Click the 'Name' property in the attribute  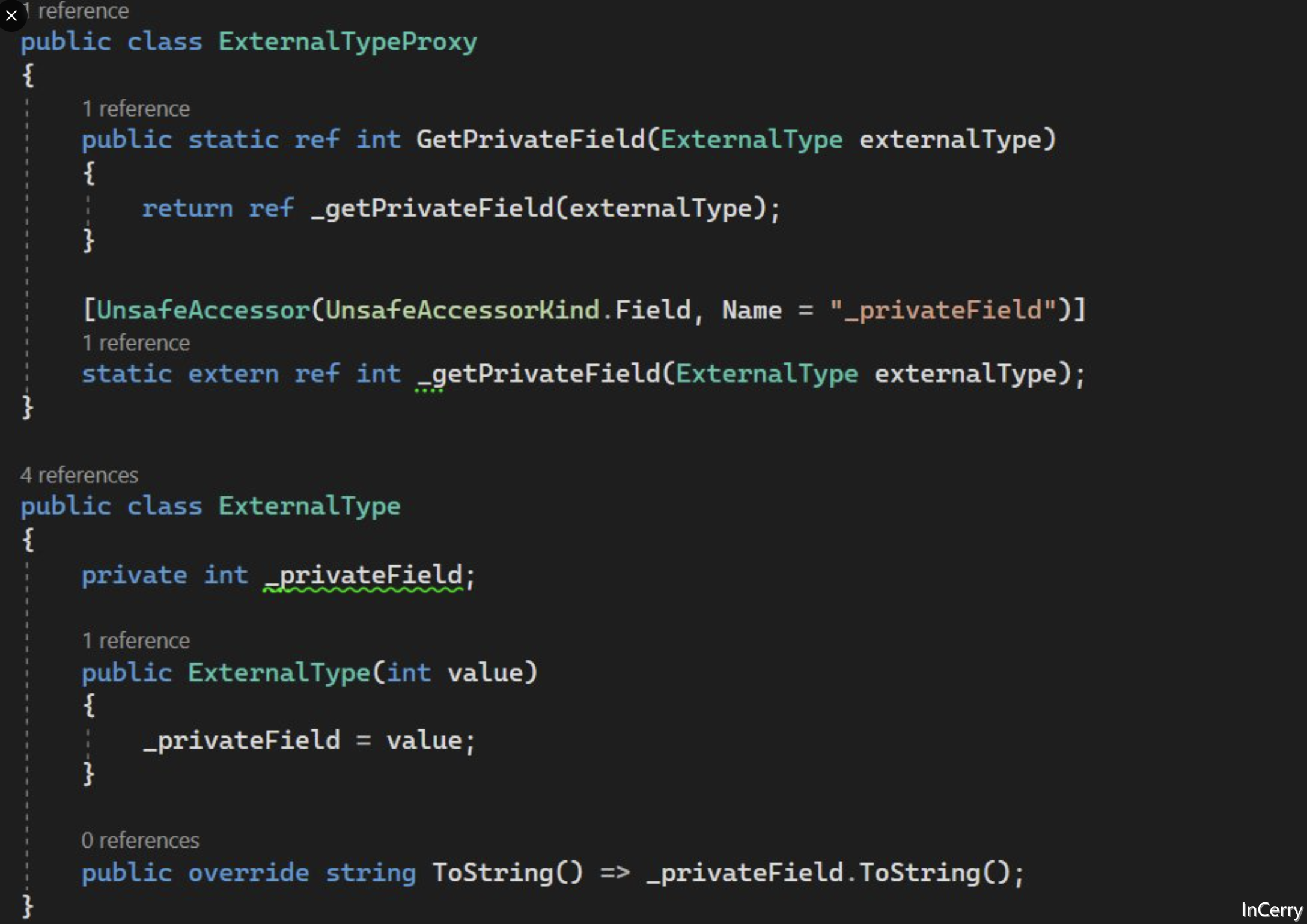tap(752, 310)
